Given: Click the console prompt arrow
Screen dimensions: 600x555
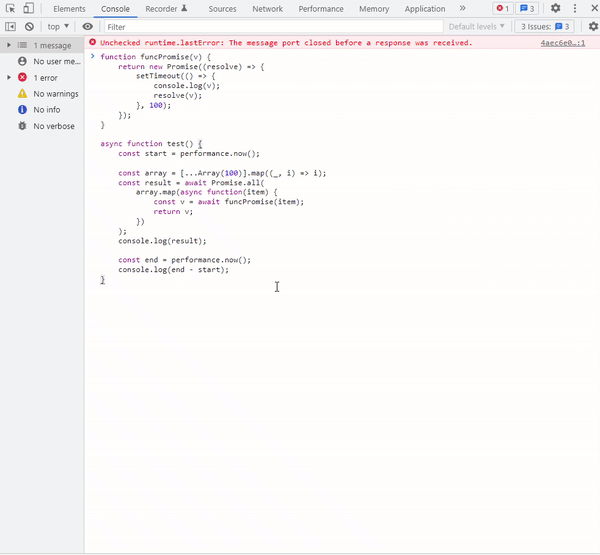Looking at the screenshot, I should 93,56.
